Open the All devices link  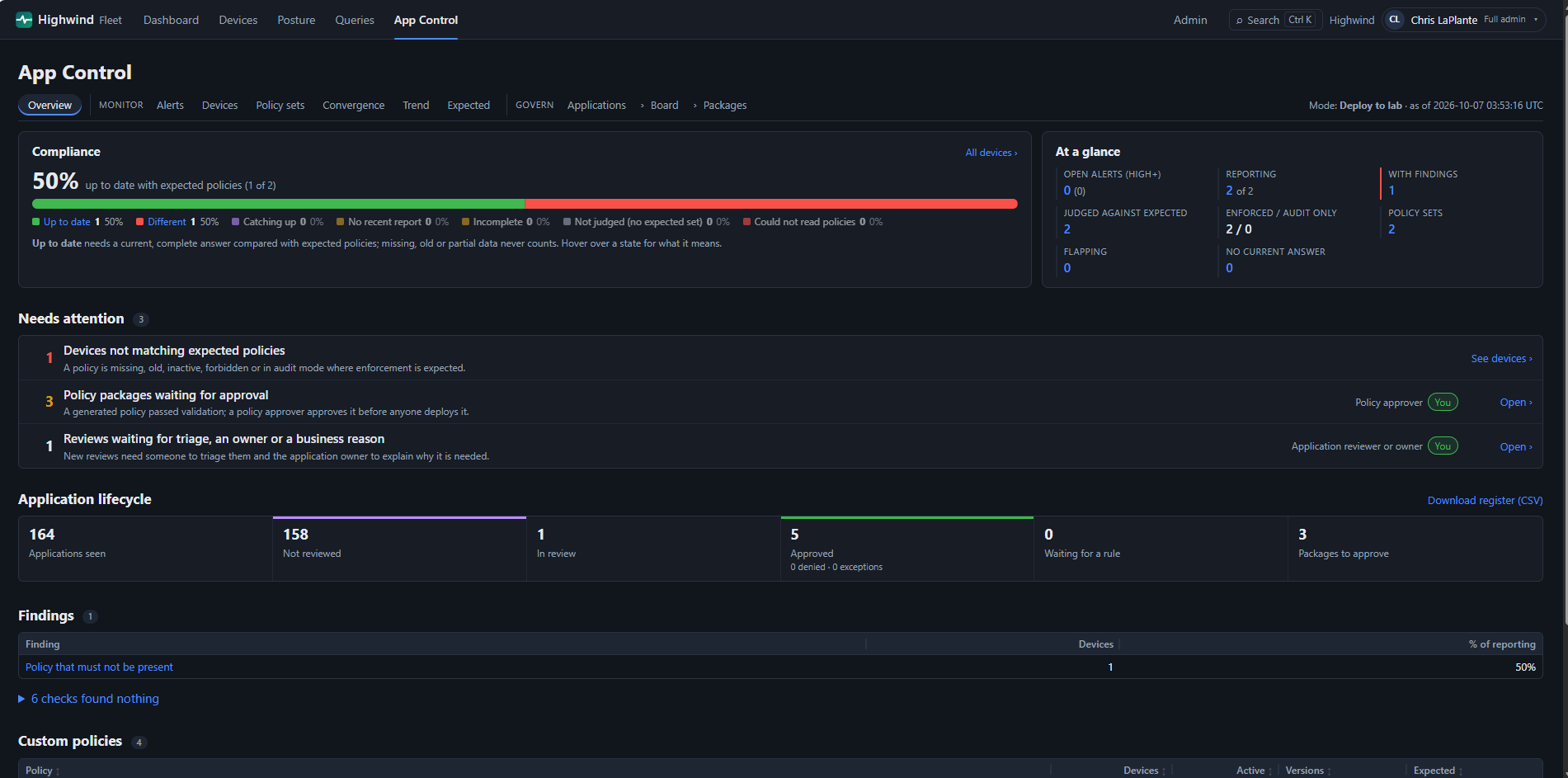991,153
